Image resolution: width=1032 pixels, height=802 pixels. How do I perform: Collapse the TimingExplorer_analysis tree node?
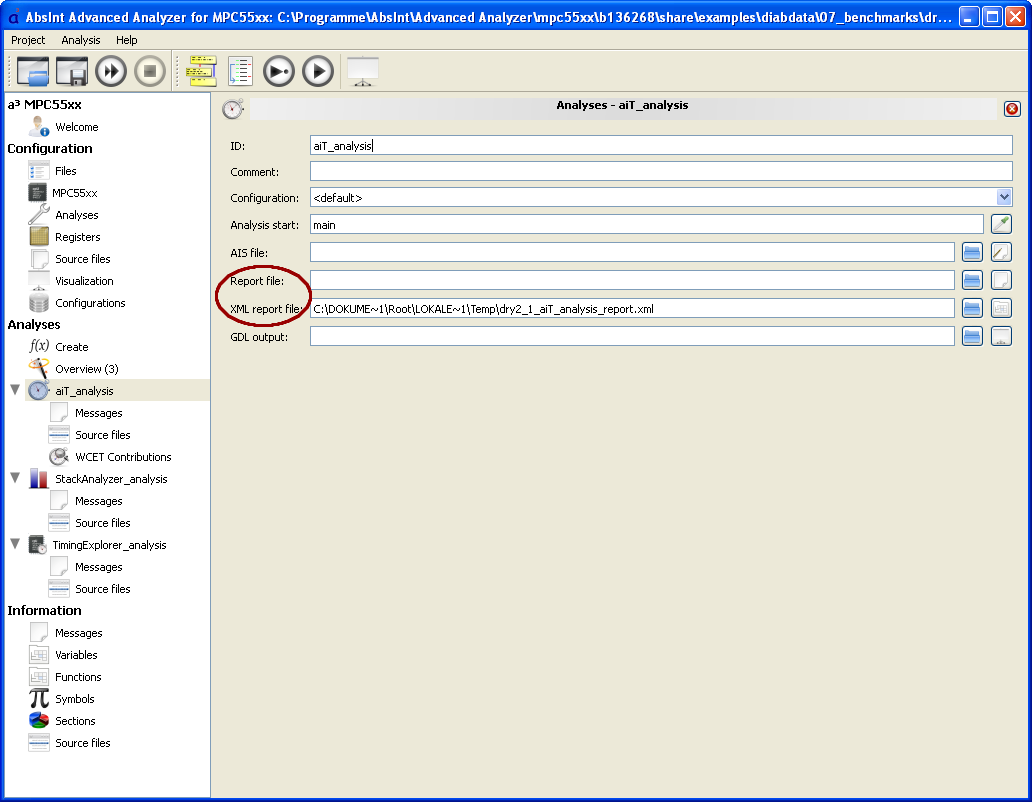(x=15, y=543)
